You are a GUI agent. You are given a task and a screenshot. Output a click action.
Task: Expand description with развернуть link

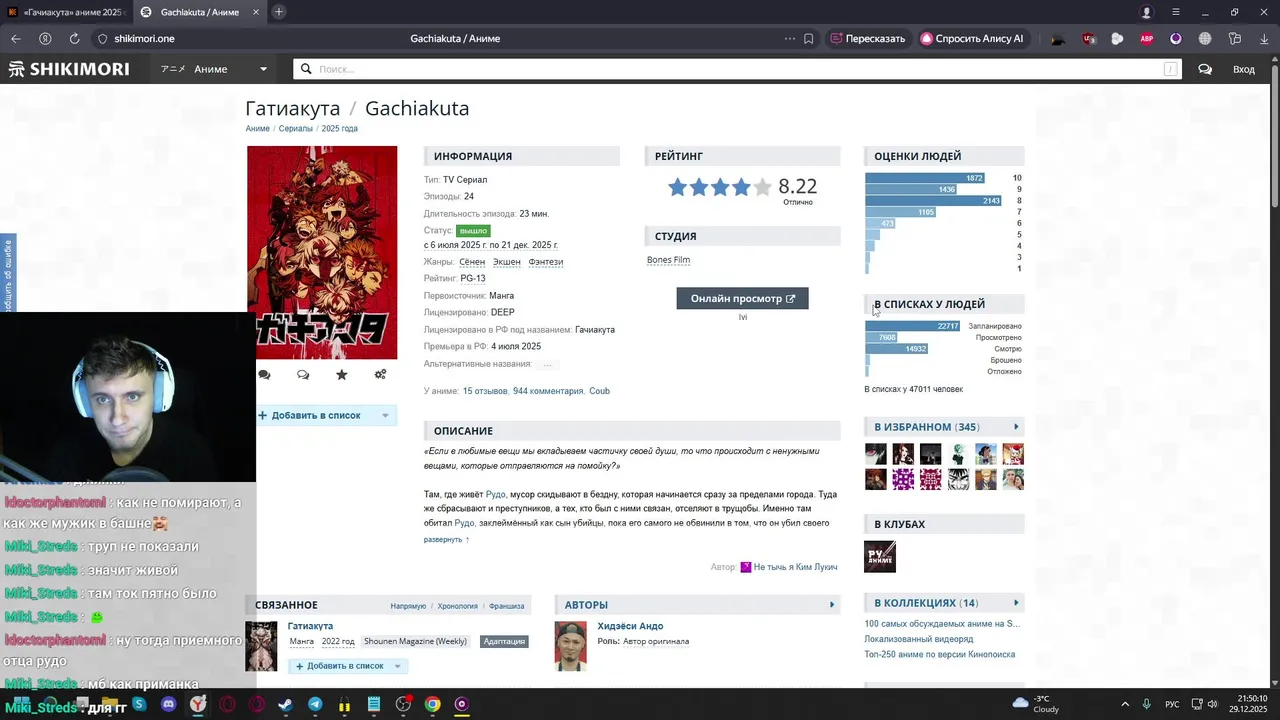pos(446,539)
